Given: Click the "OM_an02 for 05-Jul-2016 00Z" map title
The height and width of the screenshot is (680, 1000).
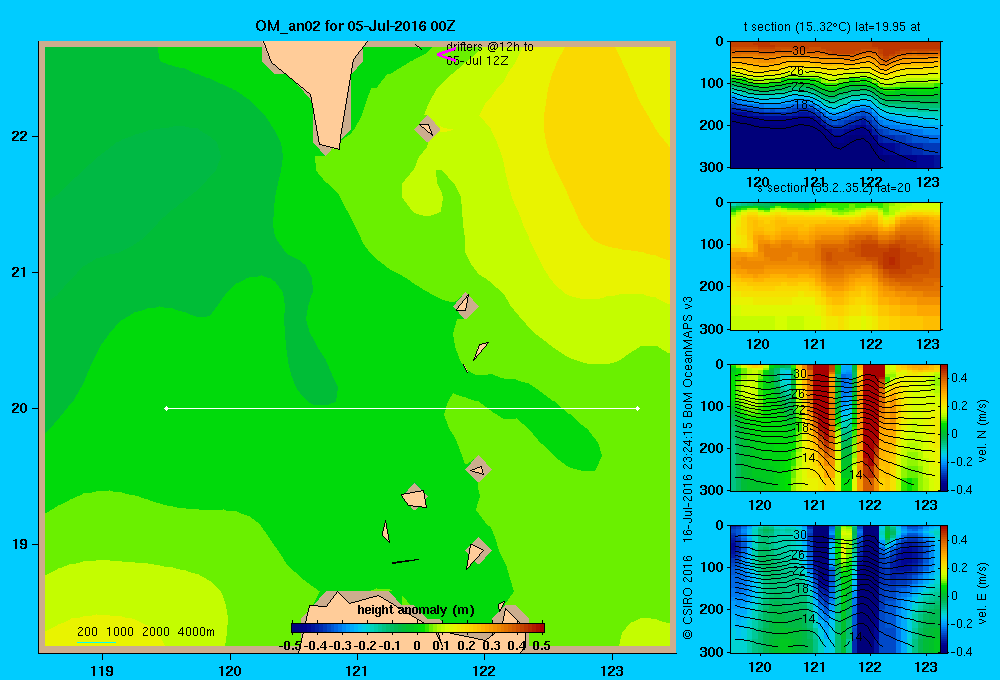Looking at the screenshot, I should (x=355, y=26).
